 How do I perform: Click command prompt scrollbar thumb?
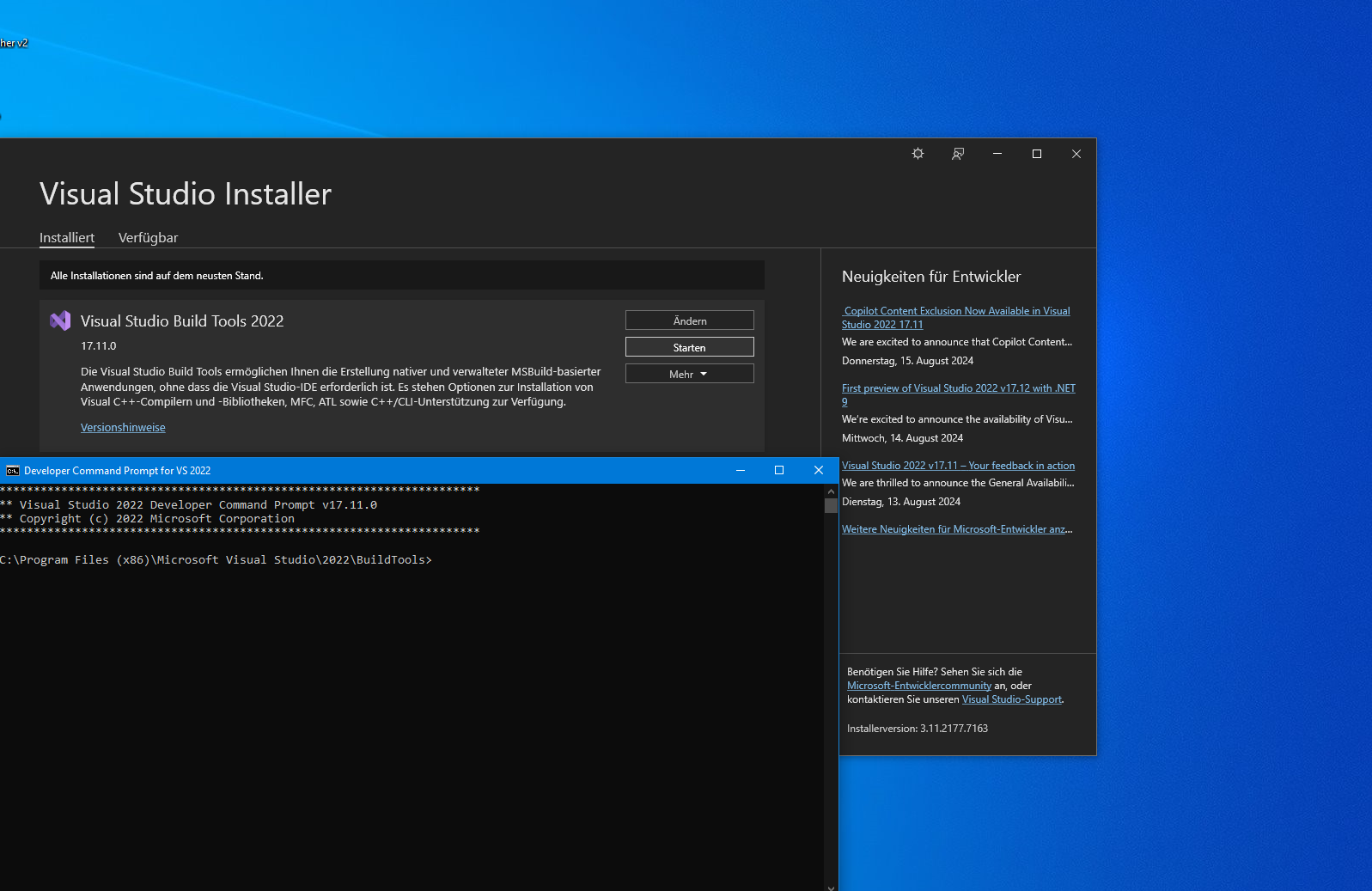pyautogui.click(x=831, y=505)
